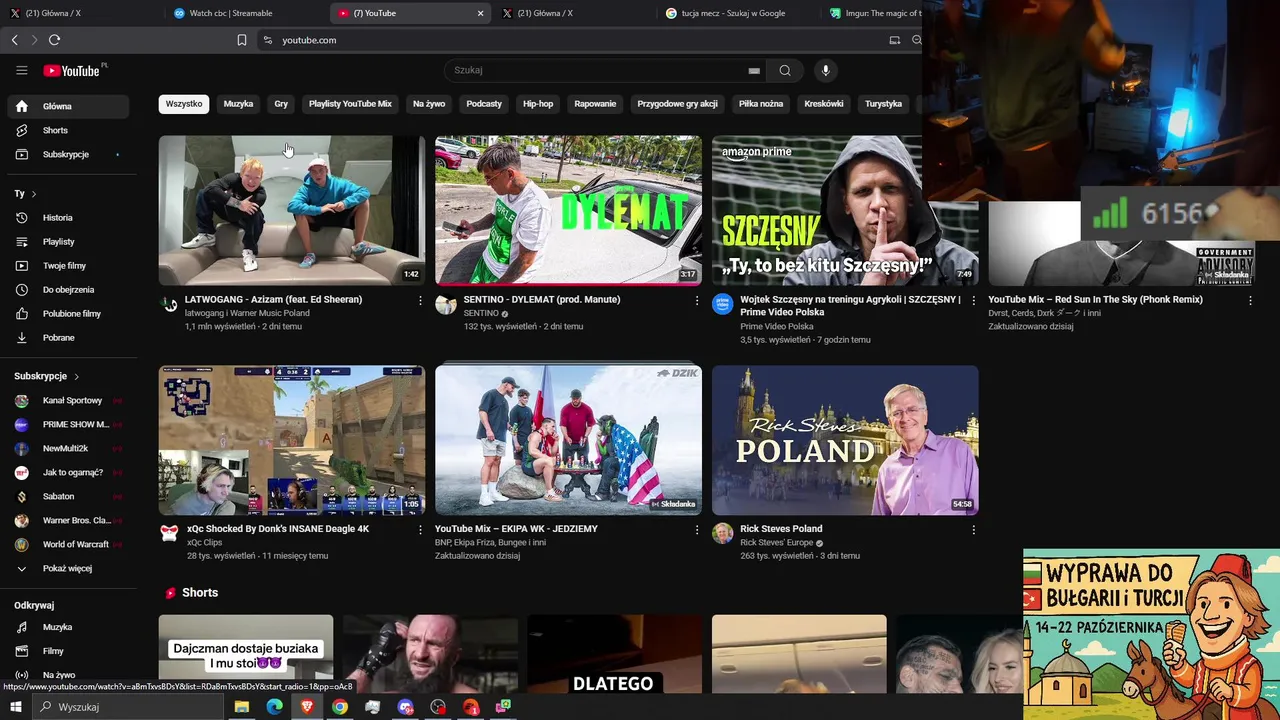This screenshot has width=1280, height=720.
Task: Open Playlisty in sidebar
Action: coord(68,241)
